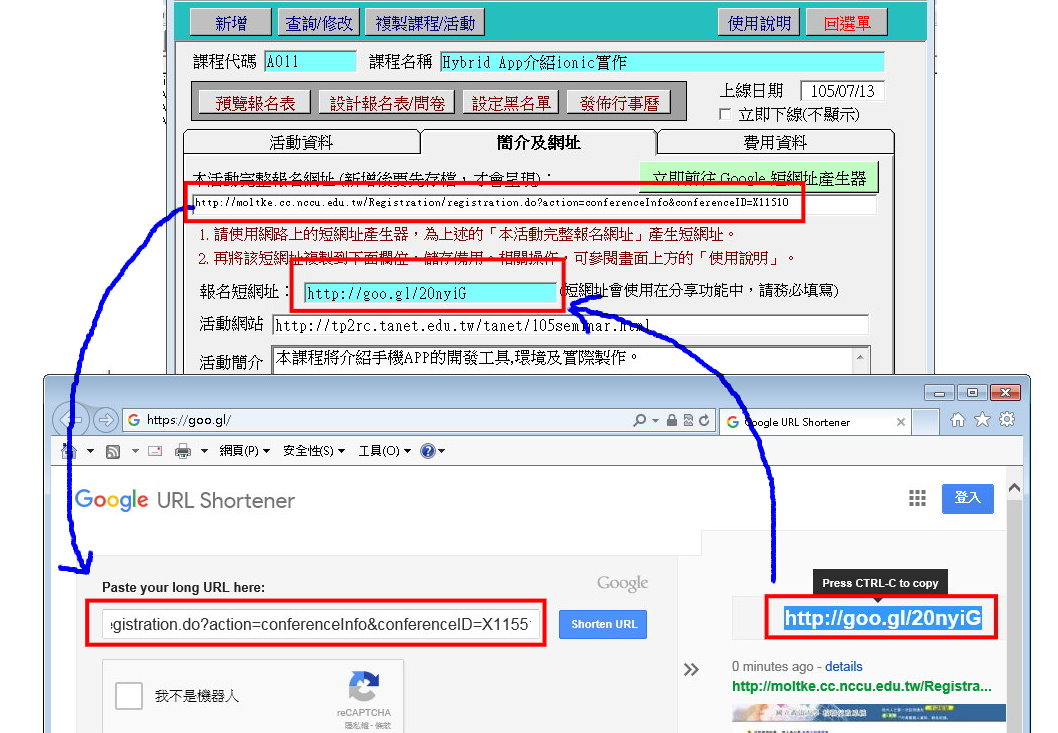The width and height of the screenshot is (1058, 733).
Task: Click the read mail icon
Action: 155,451
